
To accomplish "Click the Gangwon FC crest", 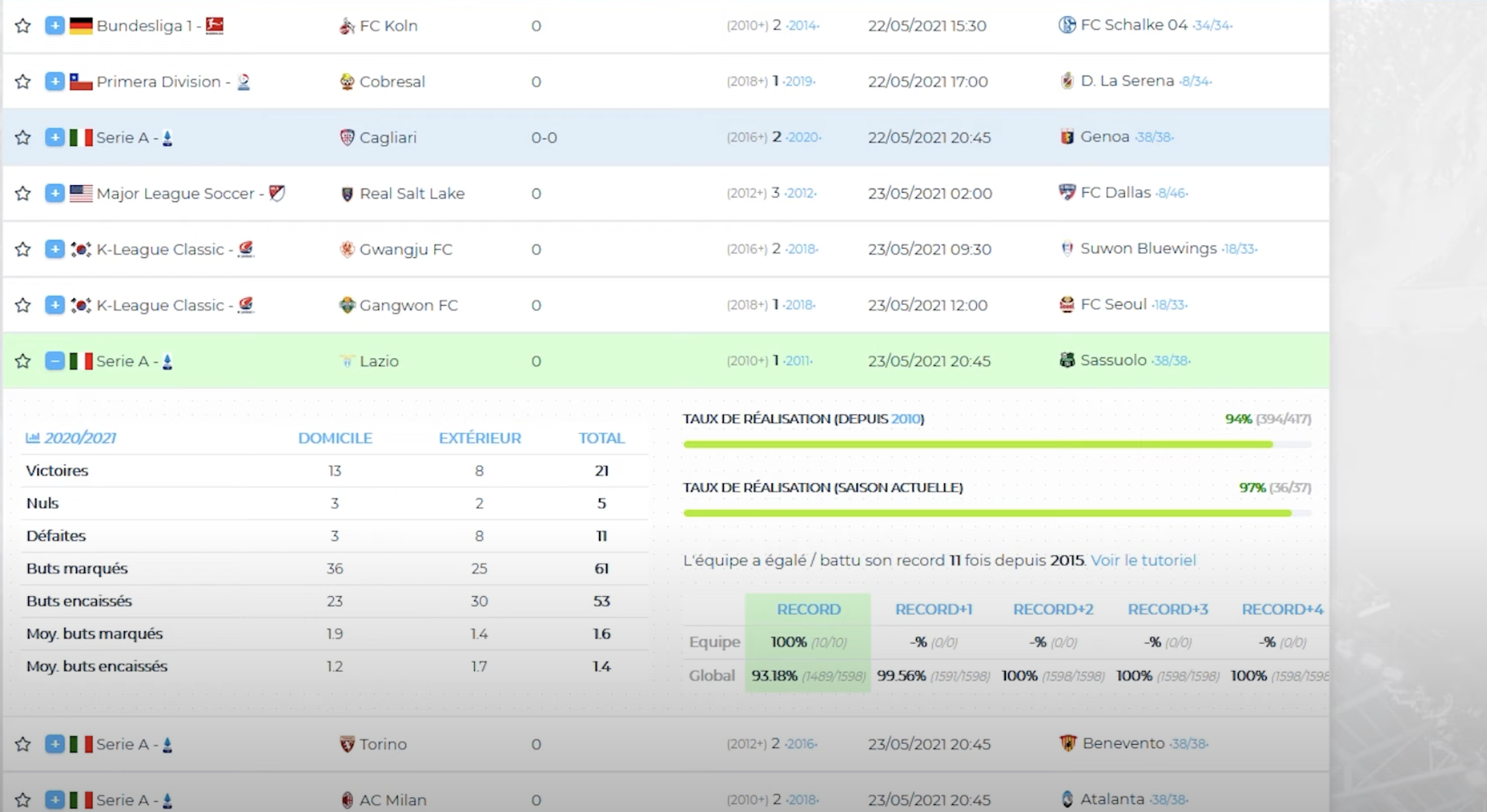I will [346, 305].
